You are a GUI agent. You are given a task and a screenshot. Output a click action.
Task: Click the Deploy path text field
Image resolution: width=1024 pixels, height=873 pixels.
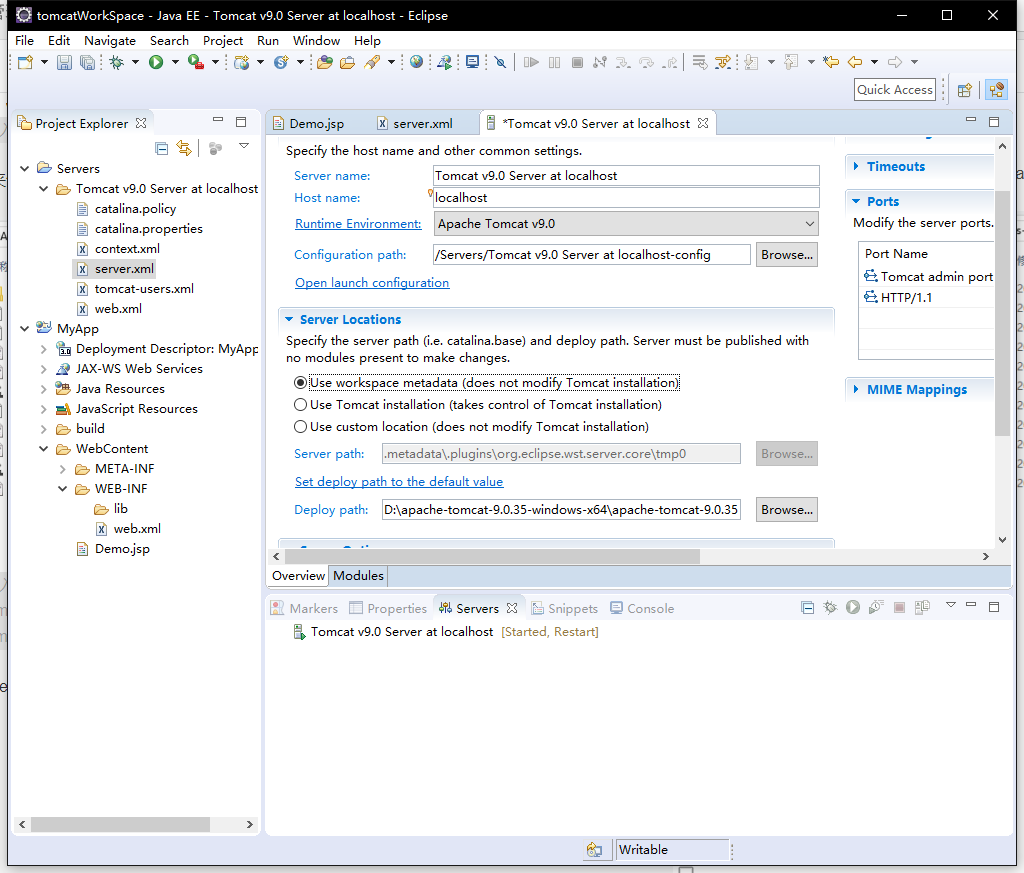[561, 510]
